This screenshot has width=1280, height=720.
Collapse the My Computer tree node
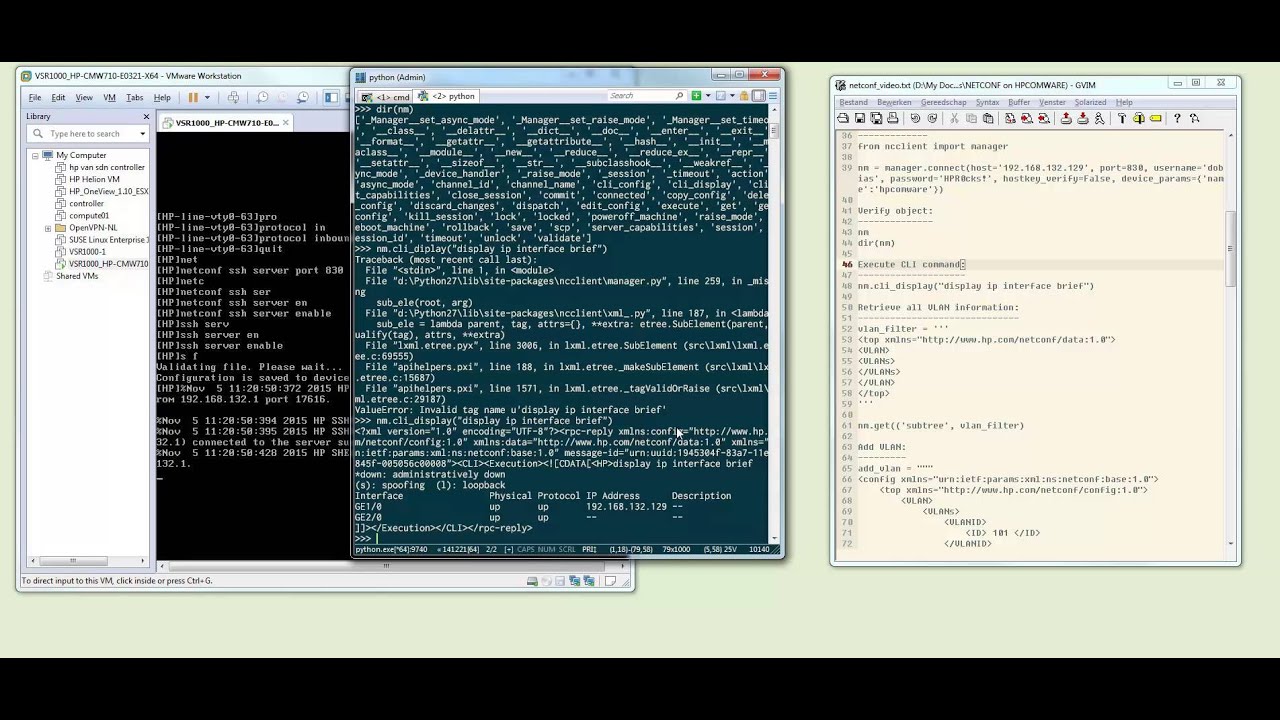coord(35,155)
